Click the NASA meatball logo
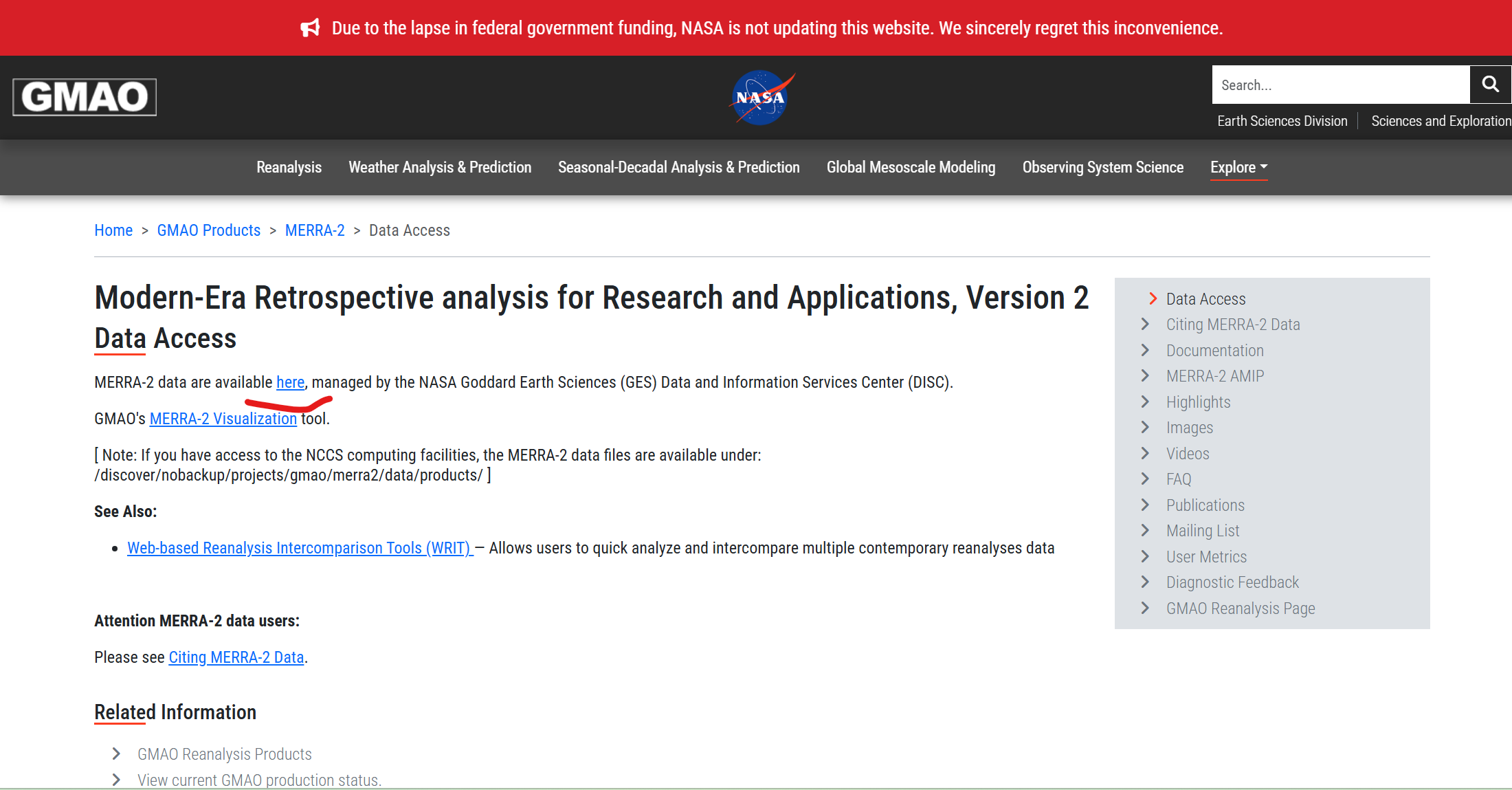The height and width of the screenshot is (790, 1512). [760, 98]
